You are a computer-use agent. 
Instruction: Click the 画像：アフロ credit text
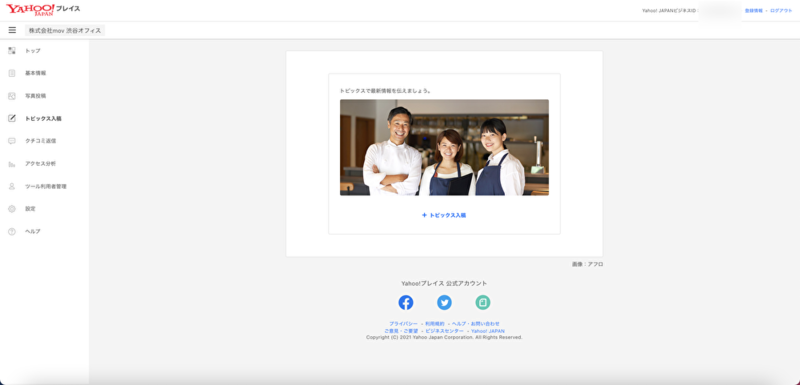(x=587, y=264)
